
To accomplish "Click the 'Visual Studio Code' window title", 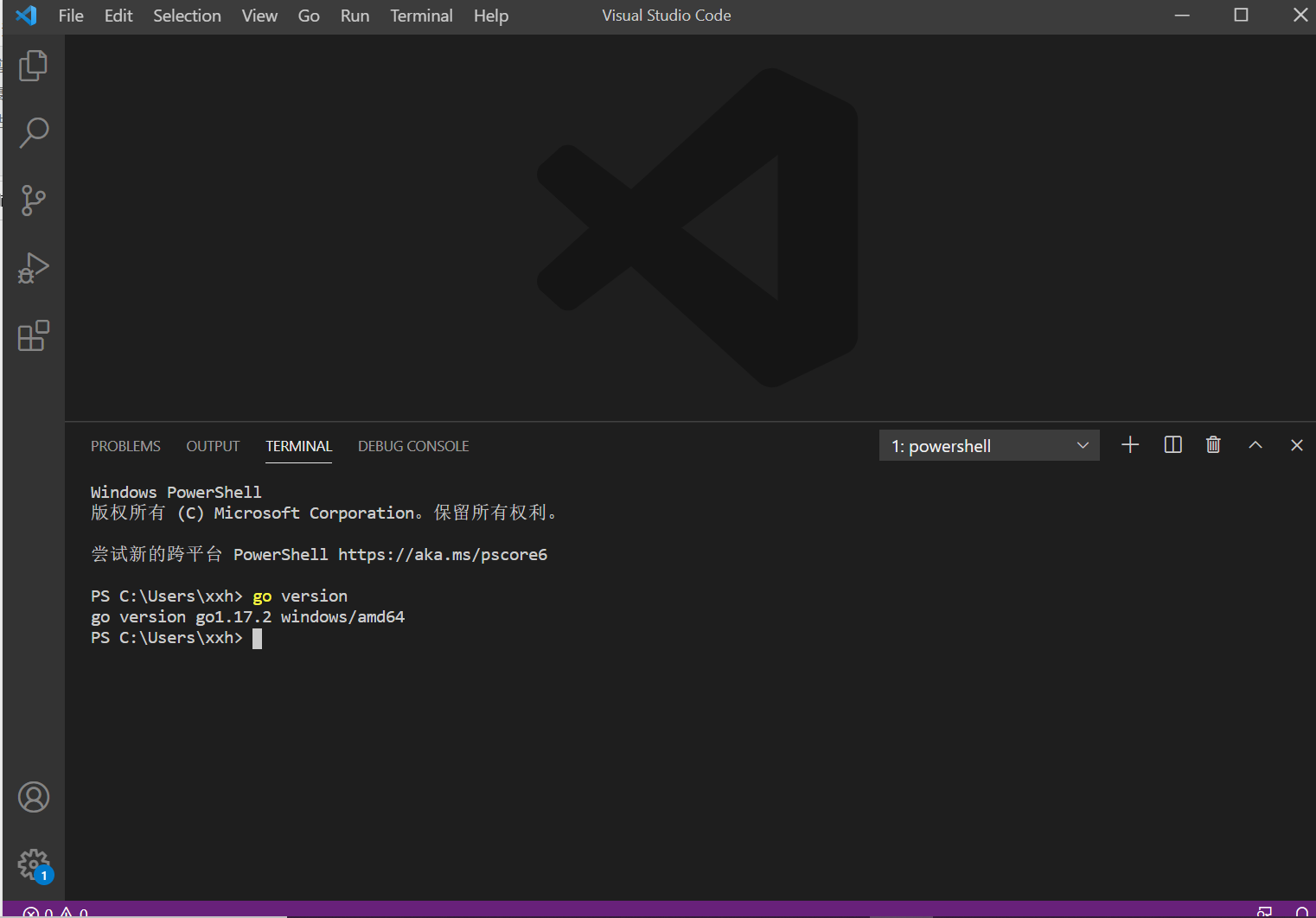I will coord(667,16).
